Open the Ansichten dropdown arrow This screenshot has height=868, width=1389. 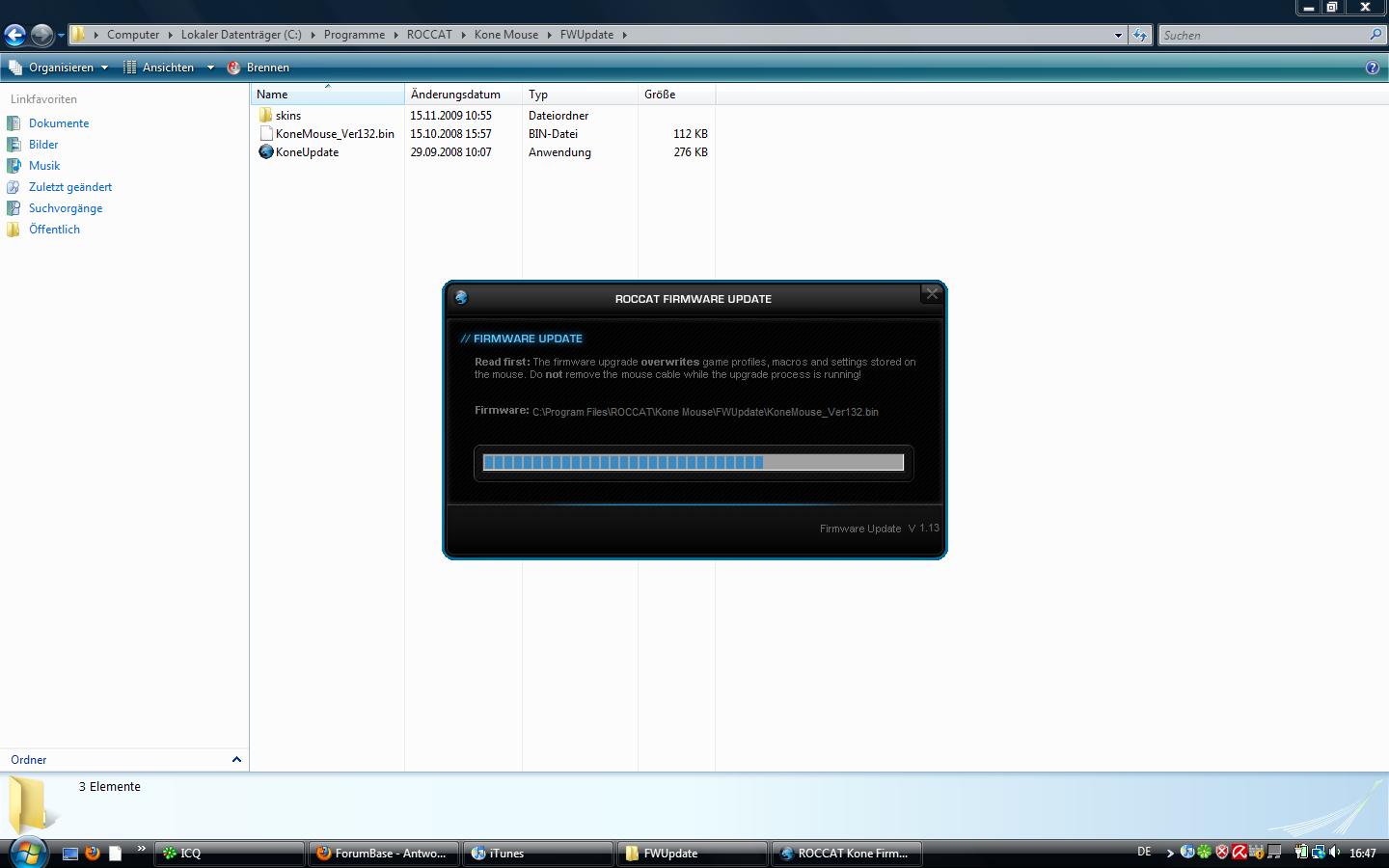(x=210, y=68)
